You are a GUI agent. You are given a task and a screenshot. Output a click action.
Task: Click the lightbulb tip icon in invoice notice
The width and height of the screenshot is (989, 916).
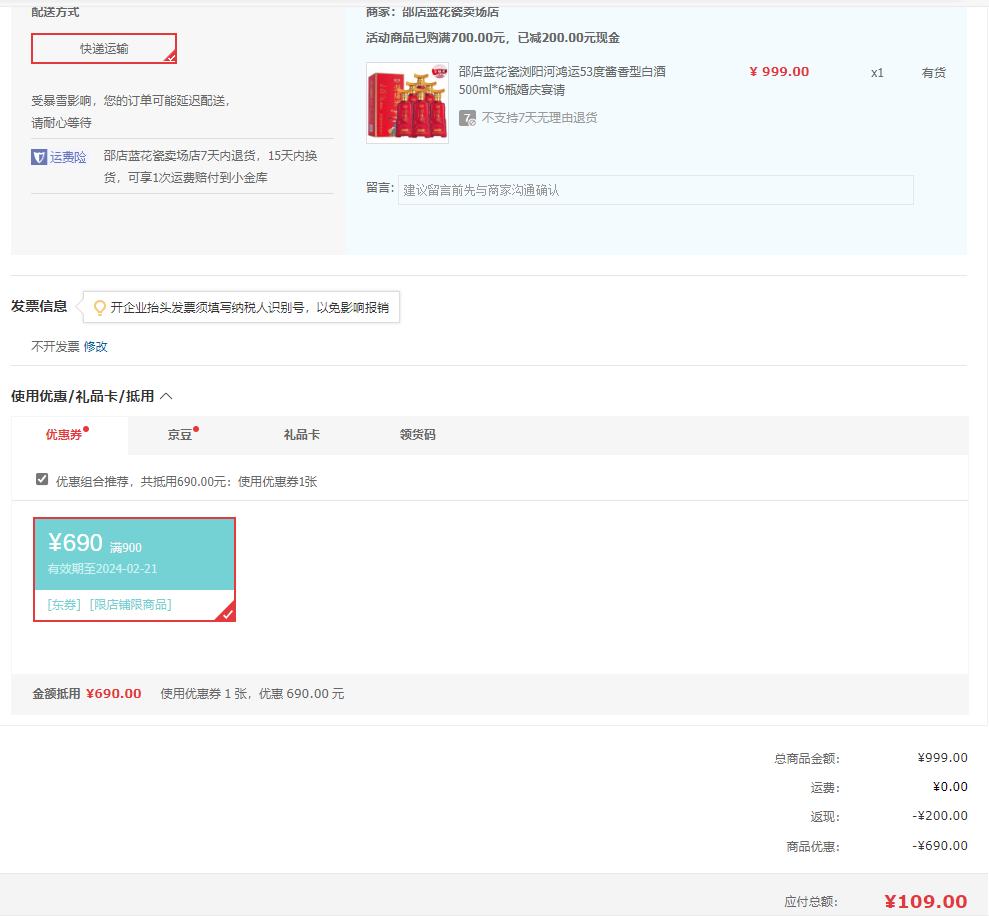100,308
